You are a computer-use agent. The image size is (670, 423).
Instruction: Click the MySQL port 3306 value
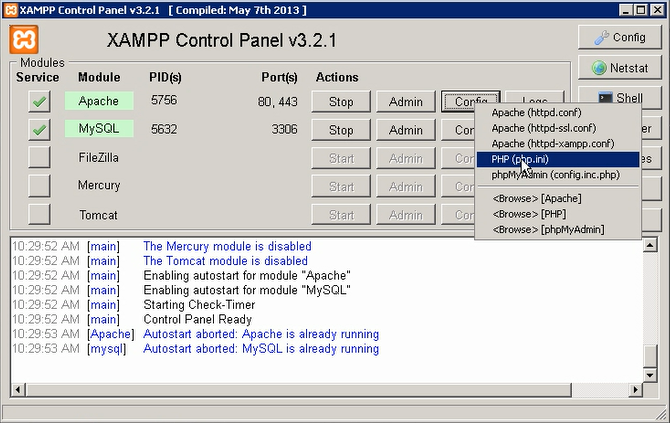pyautogui.click(x=284, y=129)
